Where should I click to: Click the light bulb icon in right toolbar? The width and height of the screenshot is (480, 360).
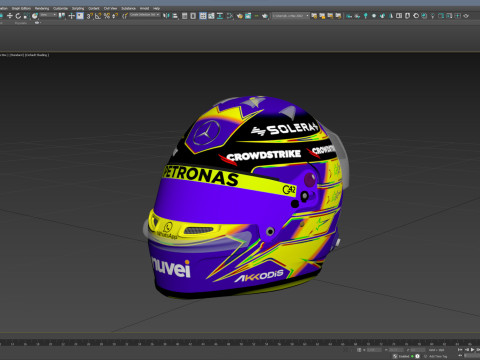[x=432, y=16]
